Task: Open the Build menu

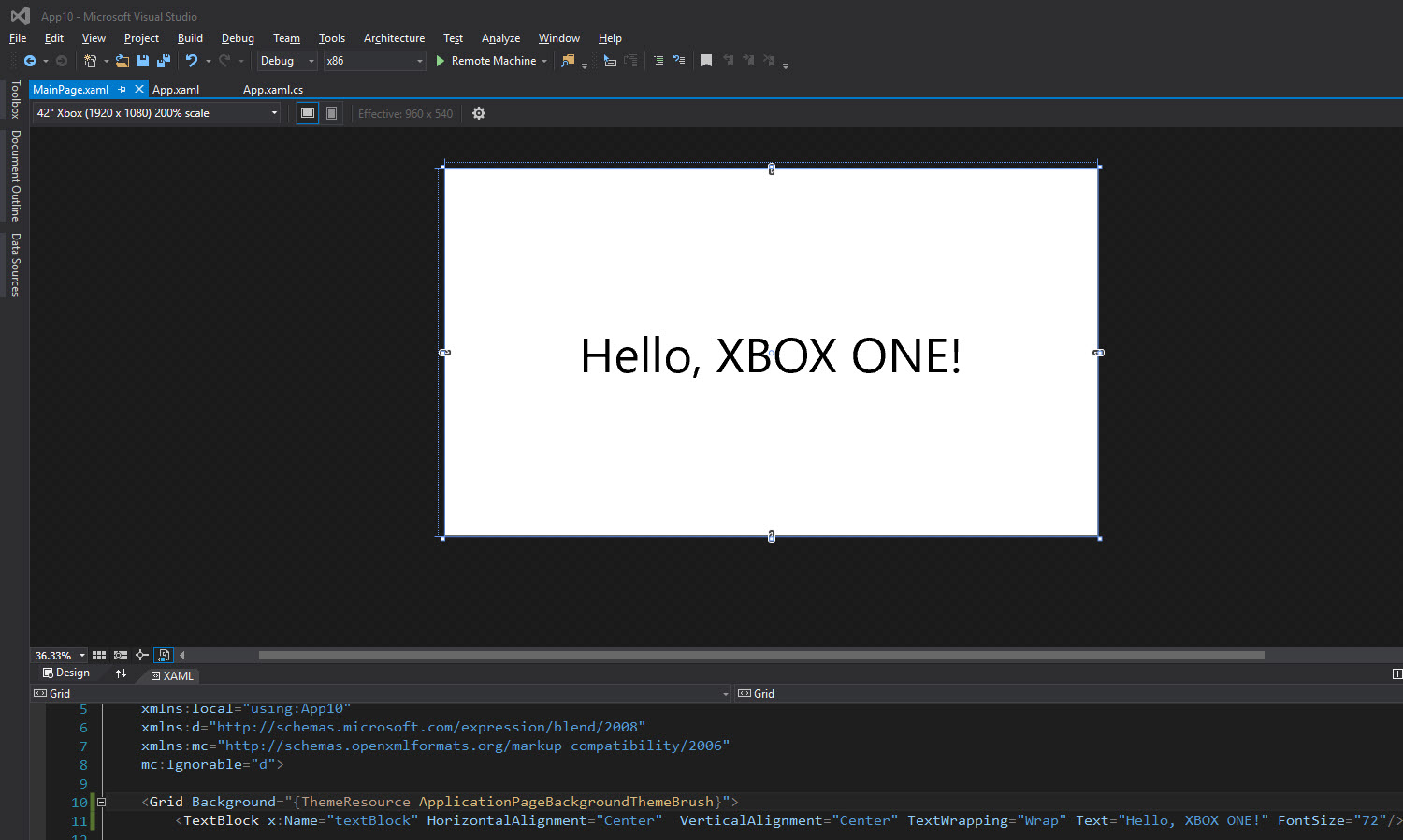Action: [190, 38]
